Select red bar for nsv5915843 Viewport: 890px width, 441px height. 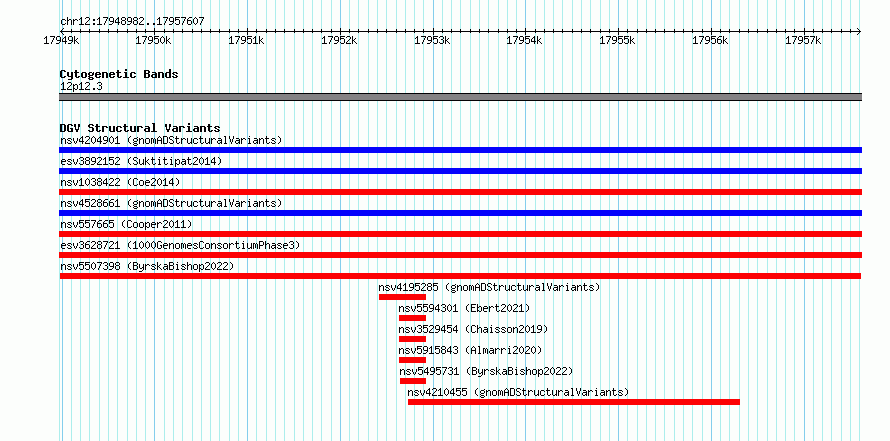pyautogui.click(x=412, y=360)
